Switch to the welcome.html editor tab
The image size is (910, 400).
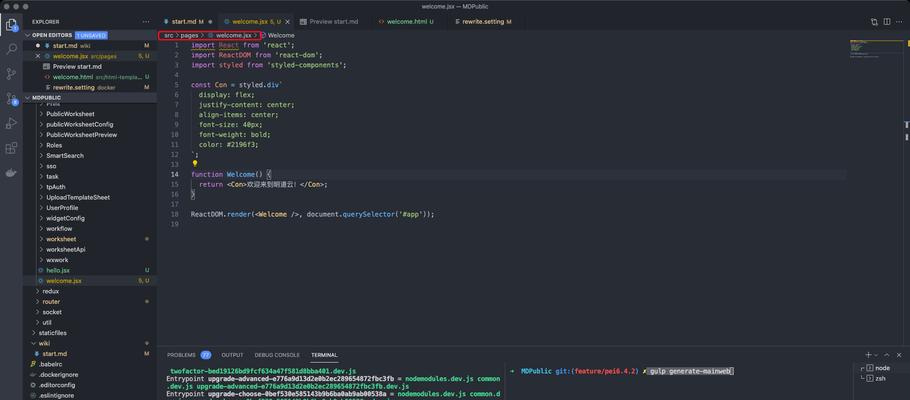pyautogui.click(x=406, y=21)
